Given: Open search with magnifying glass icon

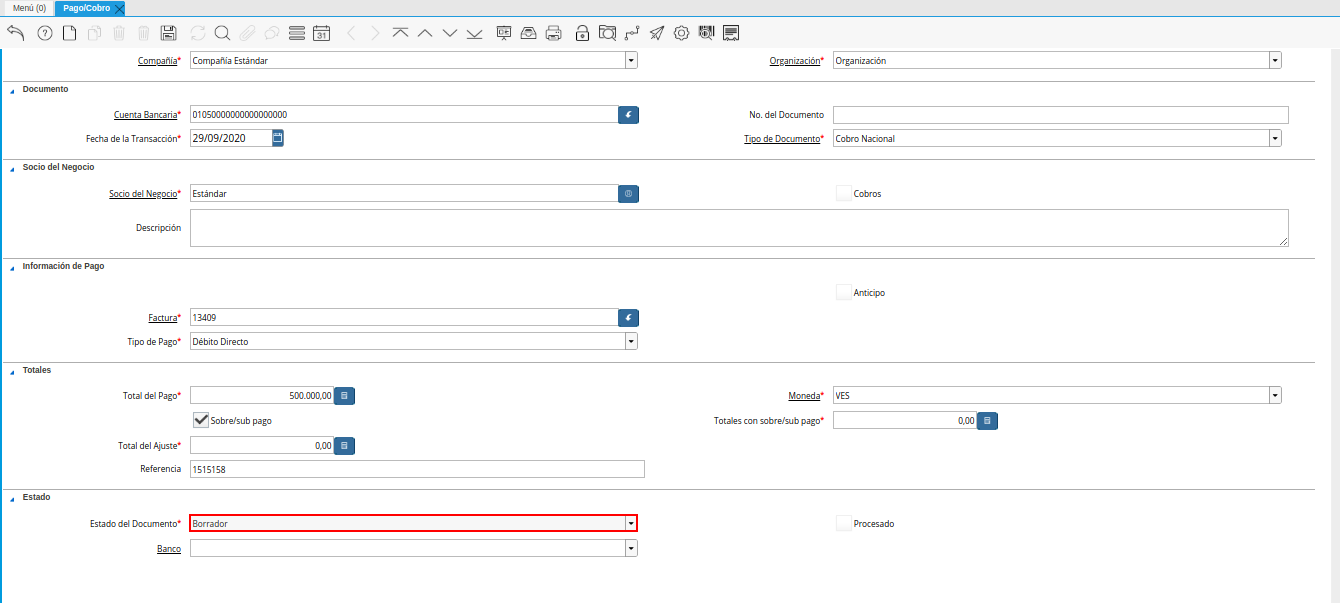Looking at the screenshot, I should (222, 33).
